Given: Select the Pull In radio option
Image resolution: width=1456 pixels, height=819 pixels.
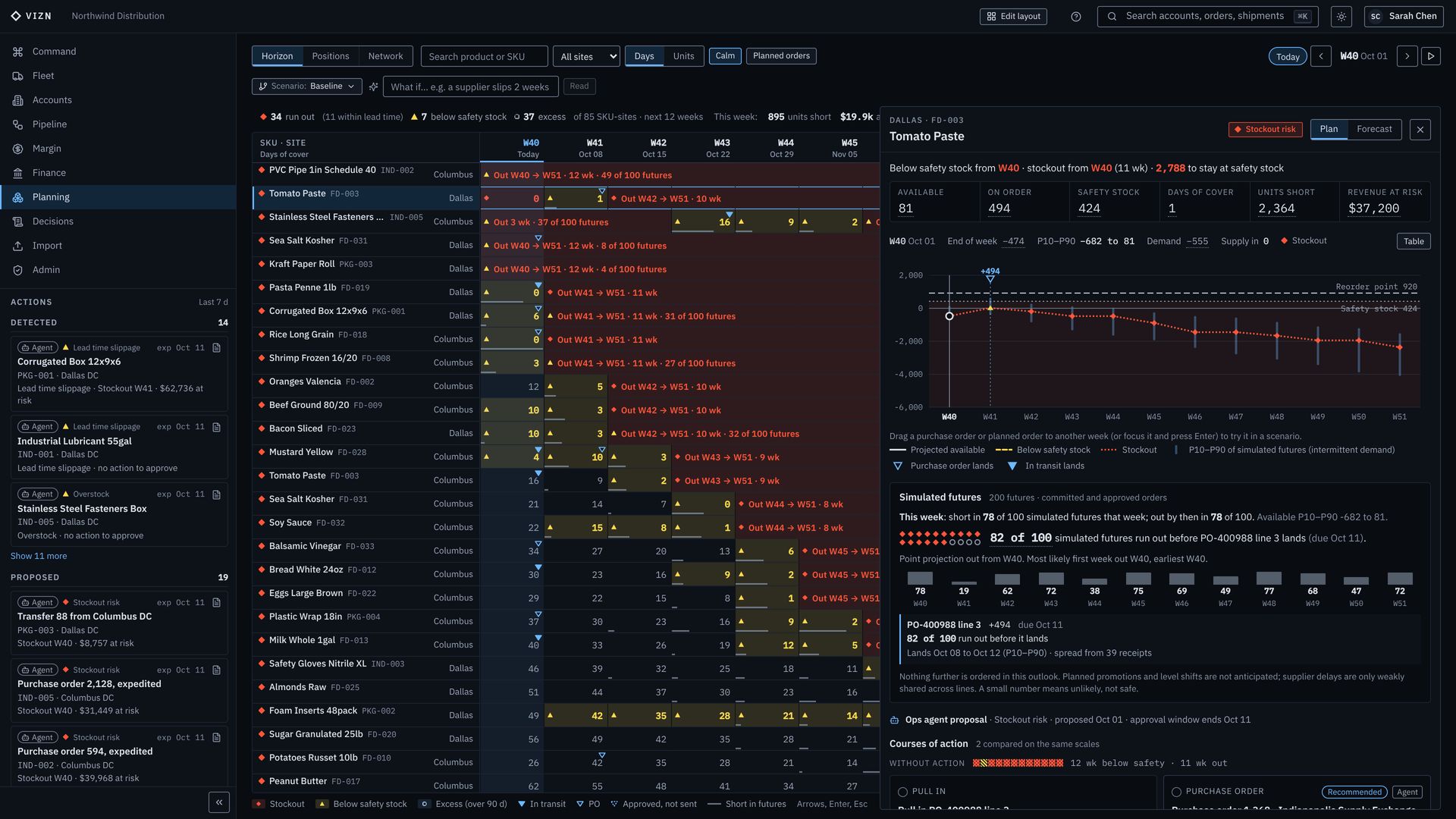Looking at the screenshot, I should point(902,792).
